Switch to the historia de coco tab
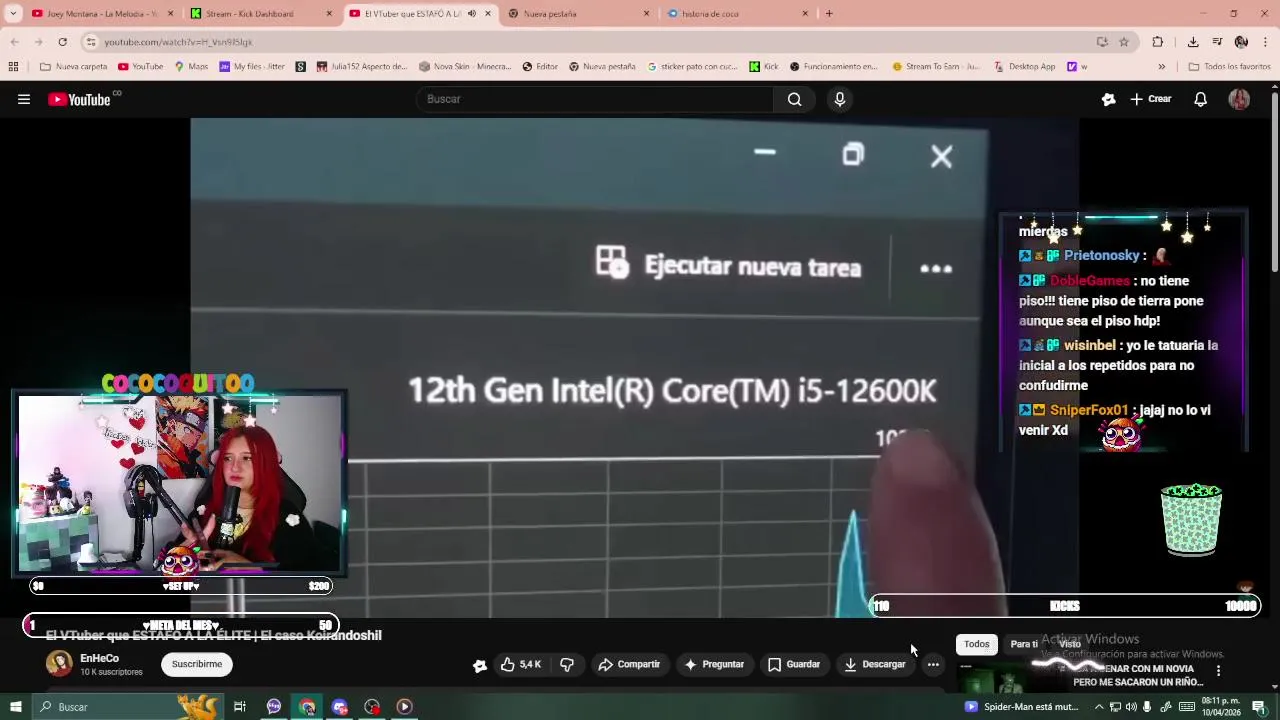Viewport: 1280px width, 720px height. pyautogui.click(x=738, y=13)
